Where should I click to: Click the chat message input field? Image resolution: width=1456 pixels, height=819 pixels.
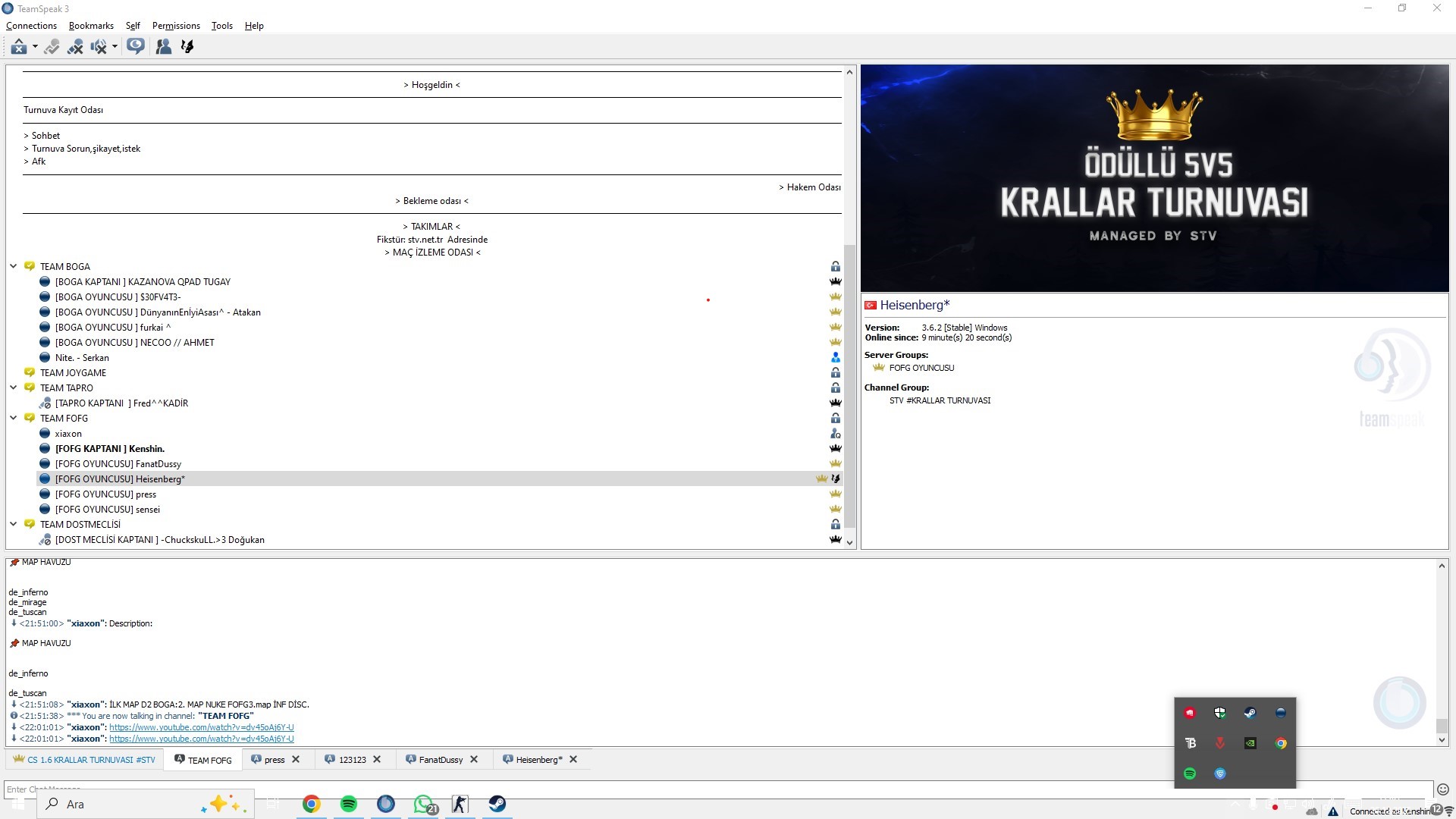click(x=718, y=789)
